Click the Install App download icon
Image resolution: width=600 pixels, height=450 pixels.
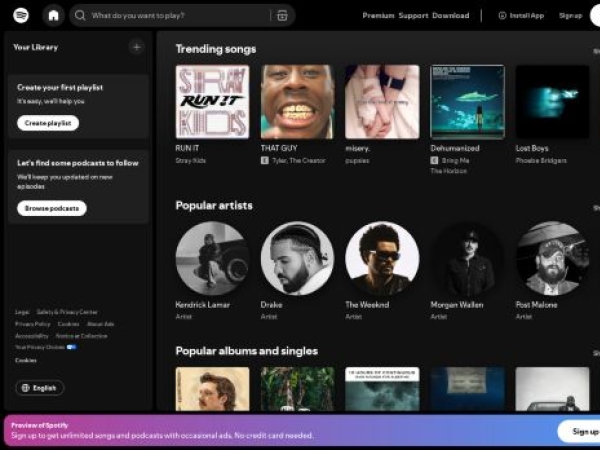click(502, 15)
